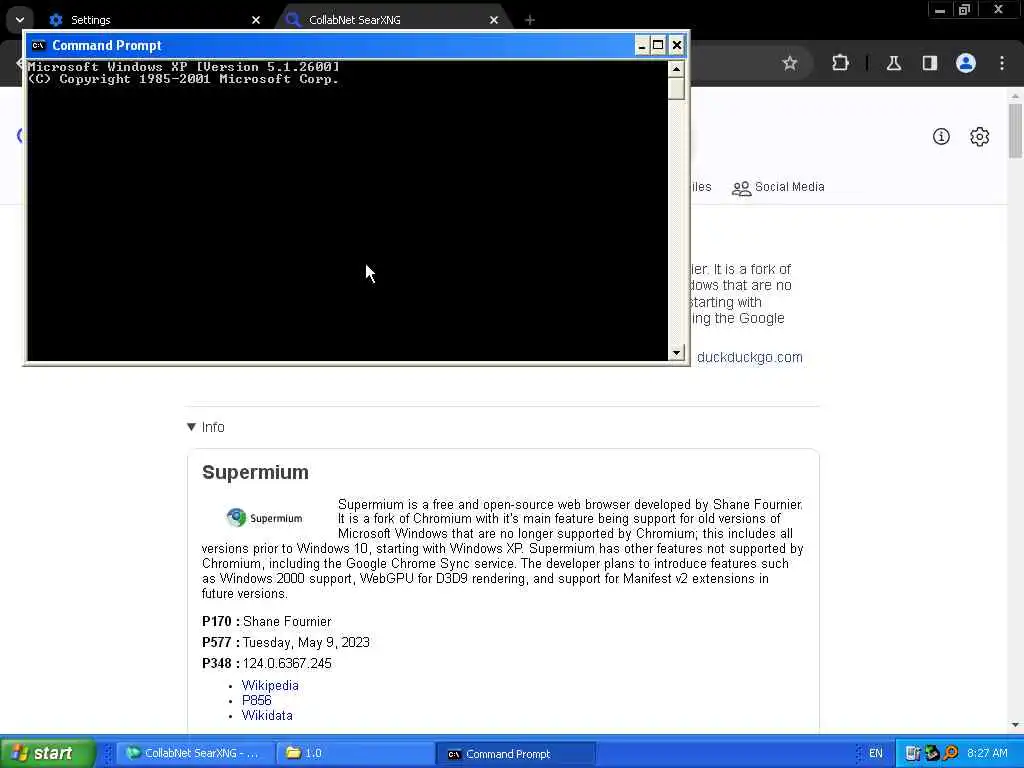Open the P856 link
Image resolution: width=1024 pixels, height=768 pixels.
[256, 700]
